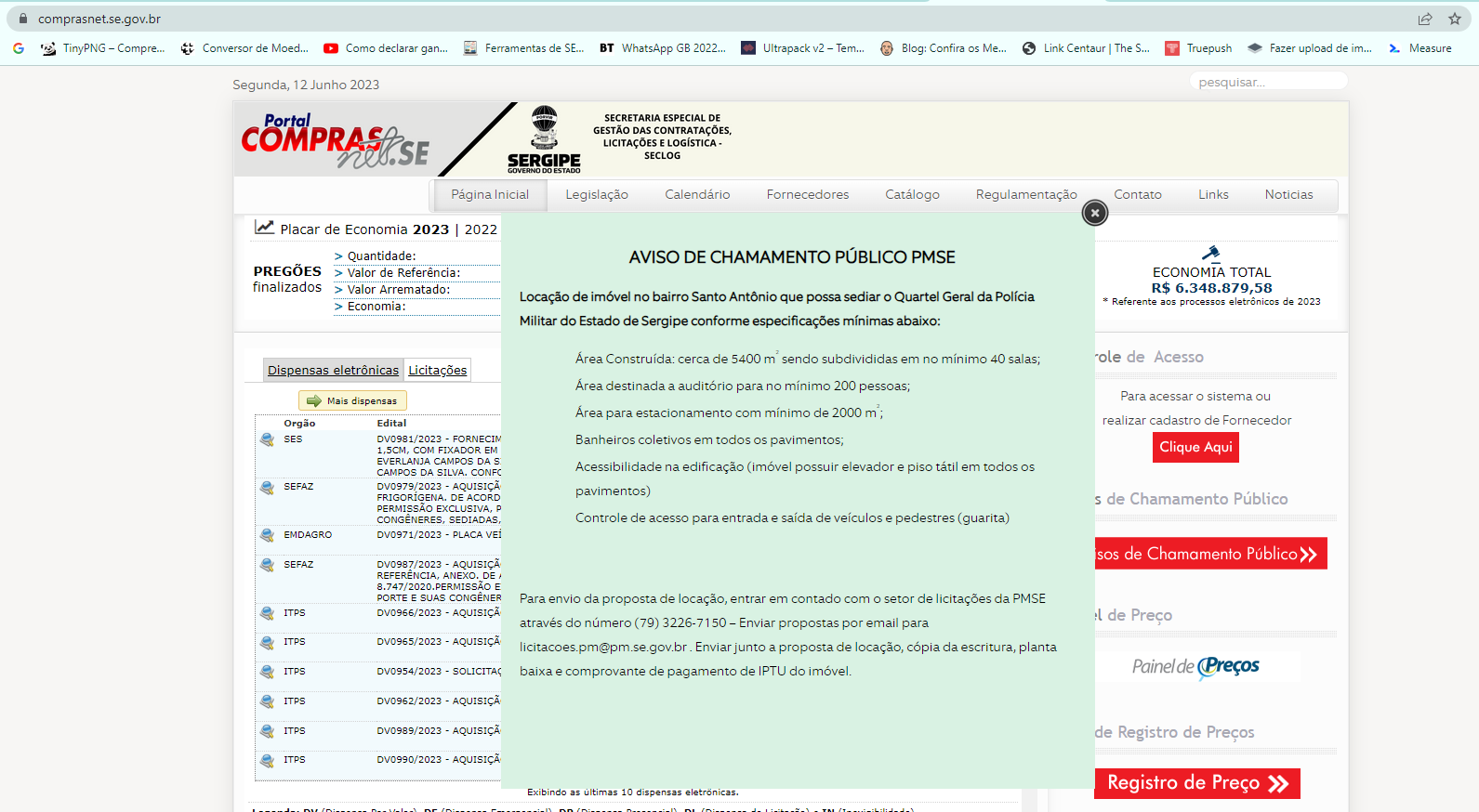Open the Truepush bookmark
The height and width of the screenshot is (812, 1479).
coord(1198,48)
